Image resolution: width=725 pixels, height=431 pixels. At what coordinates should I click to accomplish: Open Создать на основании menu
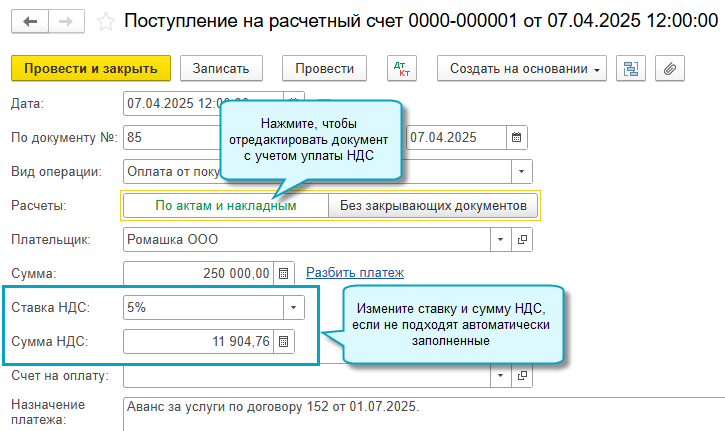coord(522,68)
